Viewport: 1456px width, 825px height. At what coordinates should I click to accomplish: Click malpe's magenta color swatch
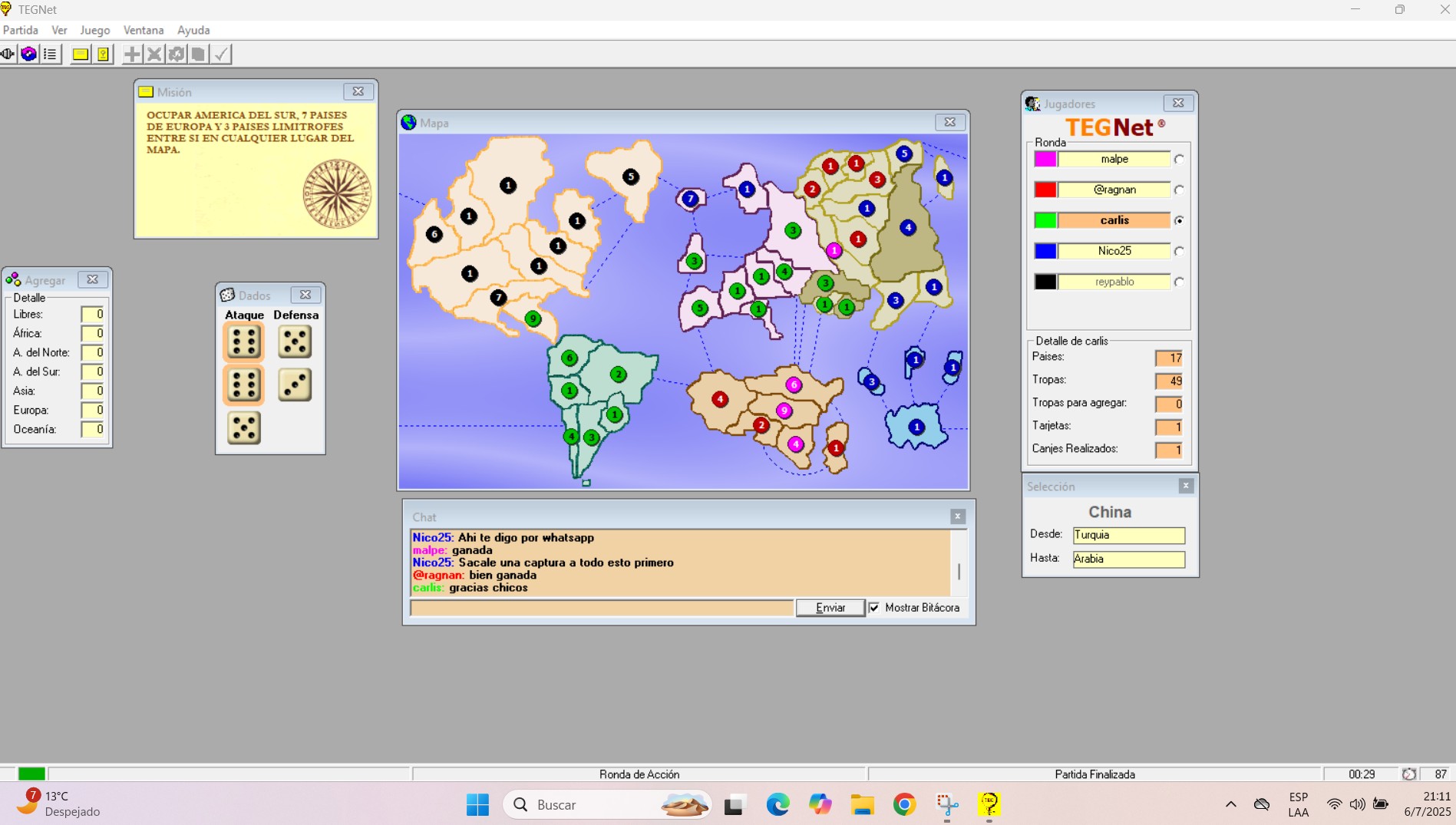coord(1045,159)
